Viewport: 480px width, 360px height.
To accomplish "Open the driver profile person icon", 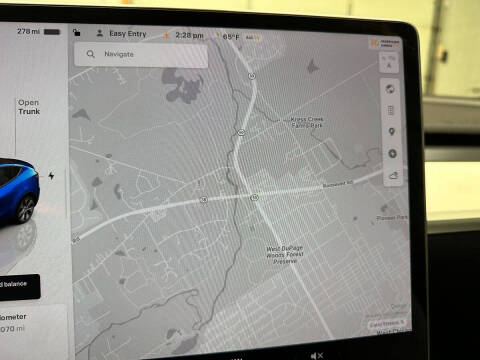I will pyautogui.click(x=99, y=33).
